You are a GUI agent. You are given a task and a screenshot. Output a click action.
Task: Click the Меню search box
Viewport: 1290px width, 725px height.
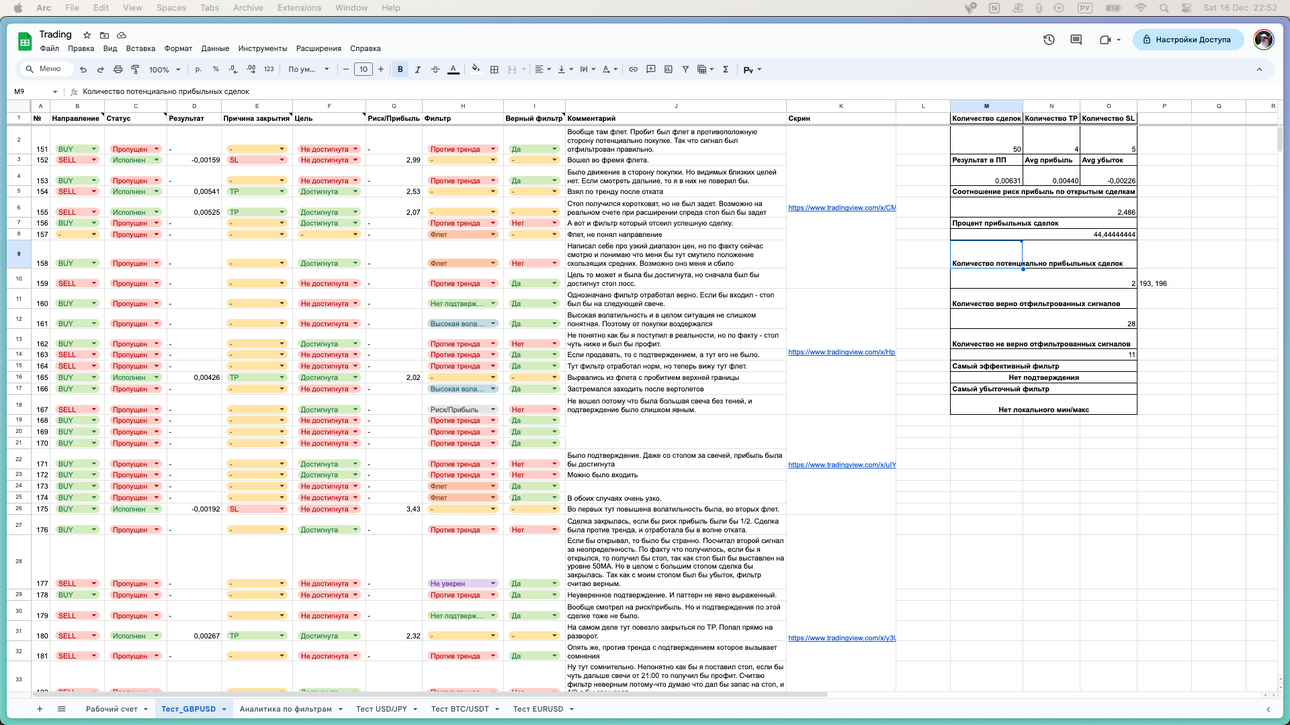tap(46, 69)
